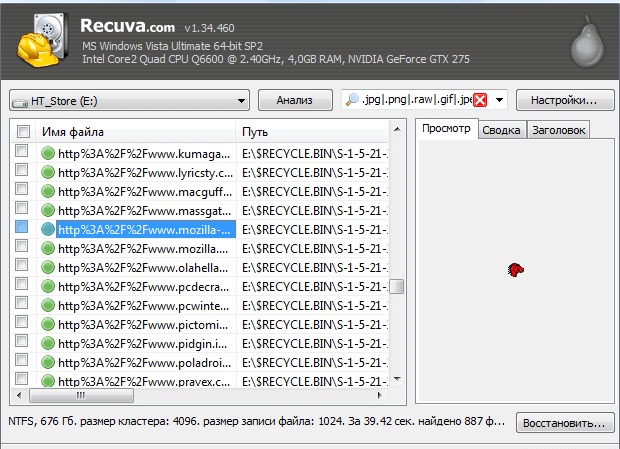The height and width of the screenshot is (449, 620).
Task: Click green status dot of pictomi file
Action: coord(48,324)
